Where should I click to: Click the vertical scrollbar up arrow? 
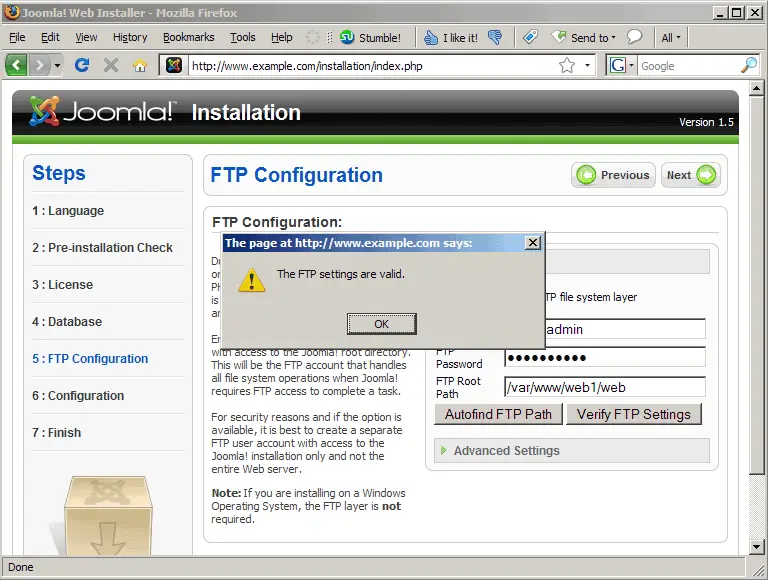[756, 89]
